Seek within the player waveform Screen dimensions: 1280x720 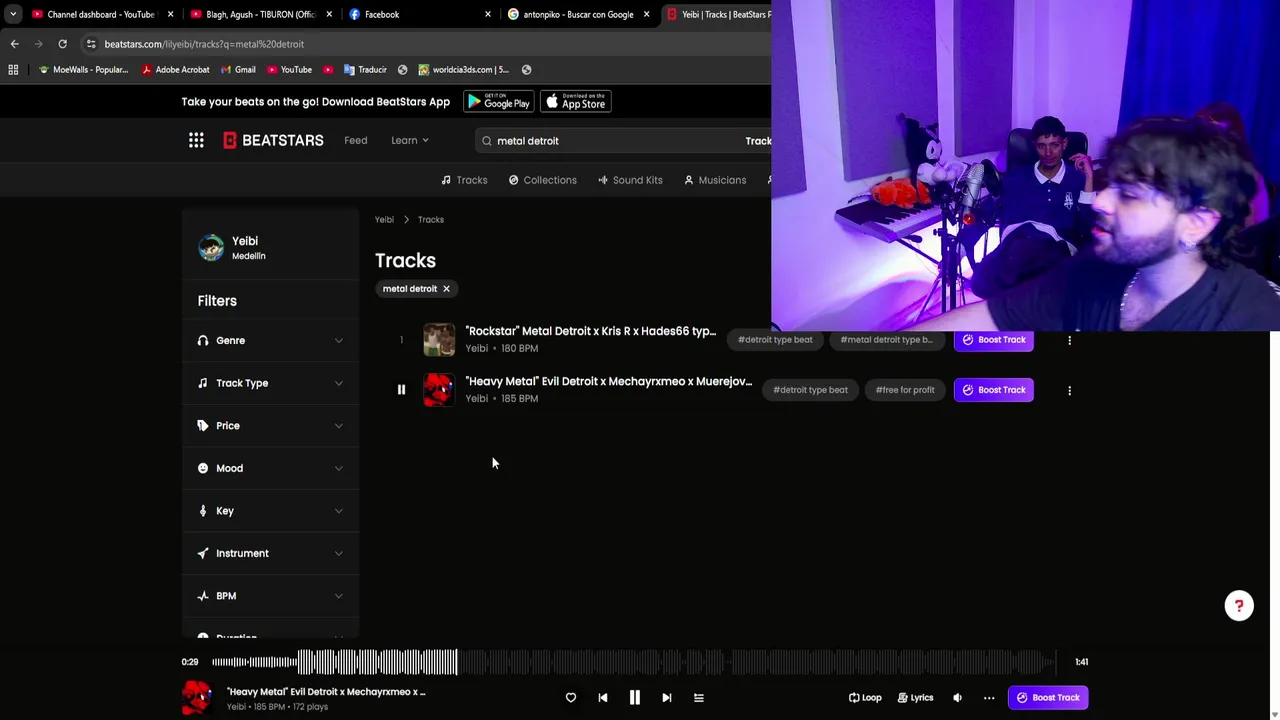pyautogui.click(x=634, y=662)
